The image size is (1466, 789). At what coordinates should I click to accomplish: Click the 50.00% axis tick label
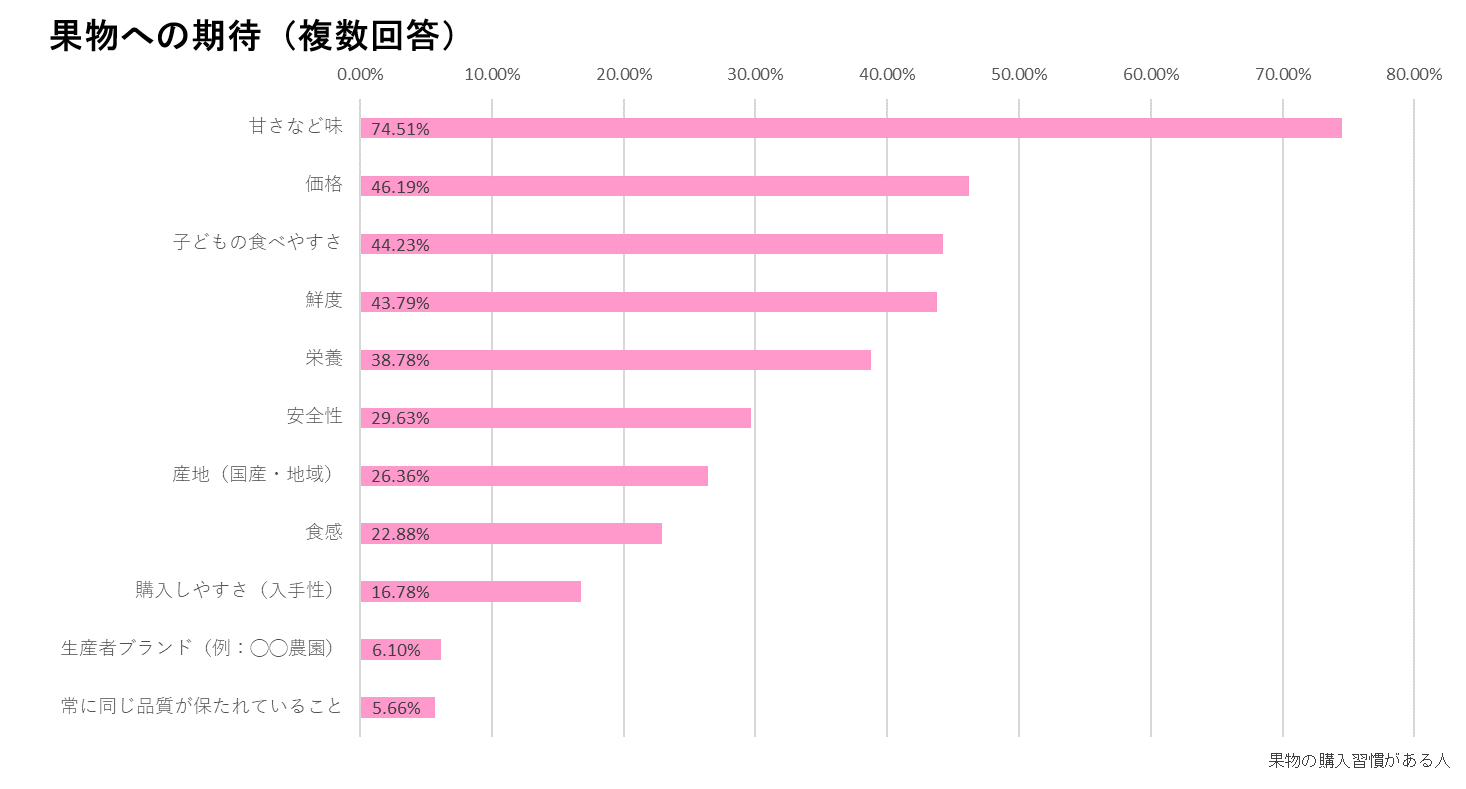point(1018,75)
